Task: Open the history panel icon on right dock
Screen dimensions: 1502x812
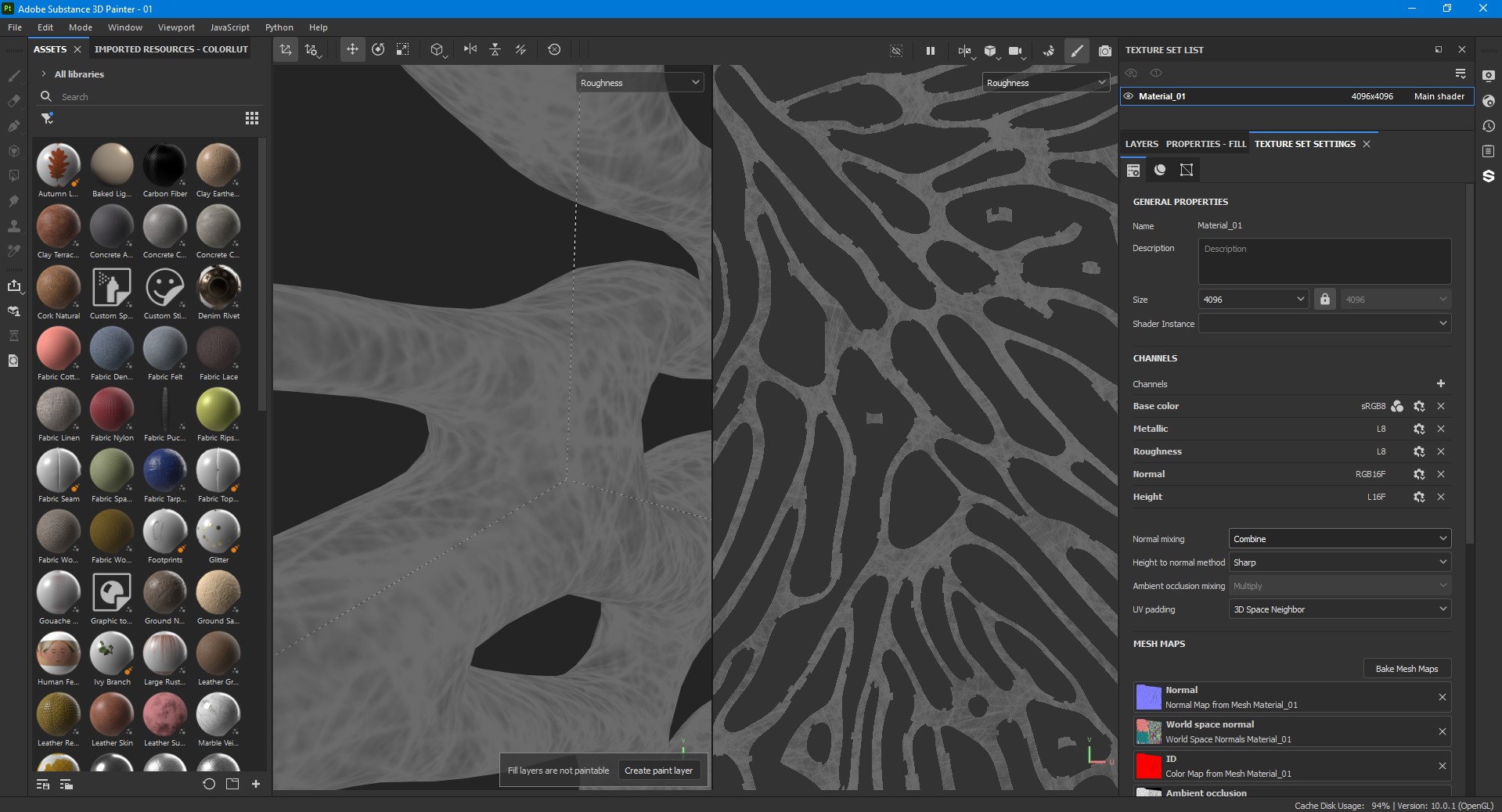Action: [x=1489, y=126]
